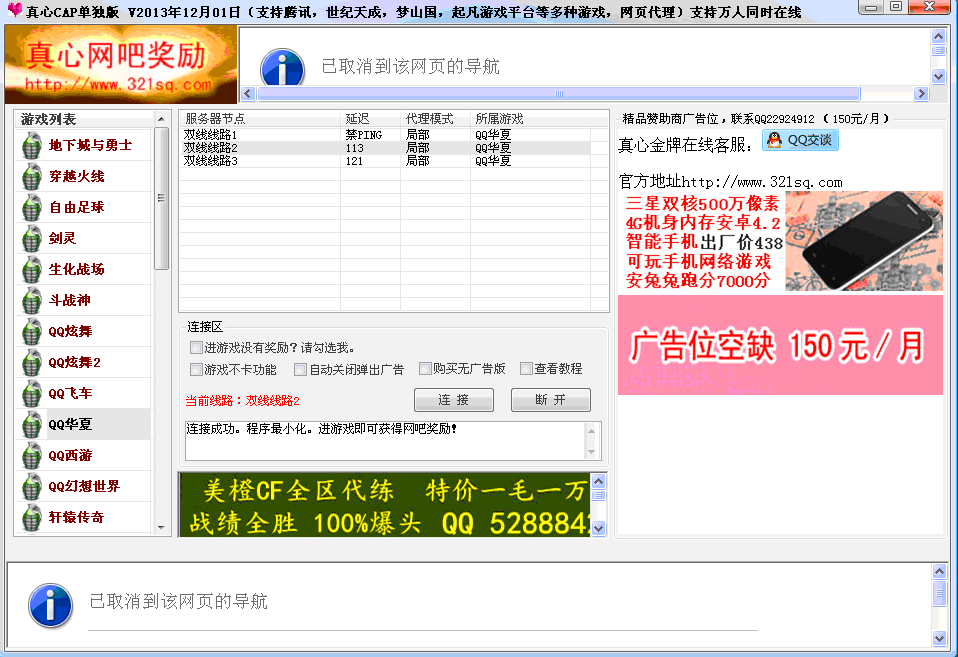Click the grenade icon beside QQ飞车
The image size is (958, 657).
pyautogui.click(x=33, y=394)
